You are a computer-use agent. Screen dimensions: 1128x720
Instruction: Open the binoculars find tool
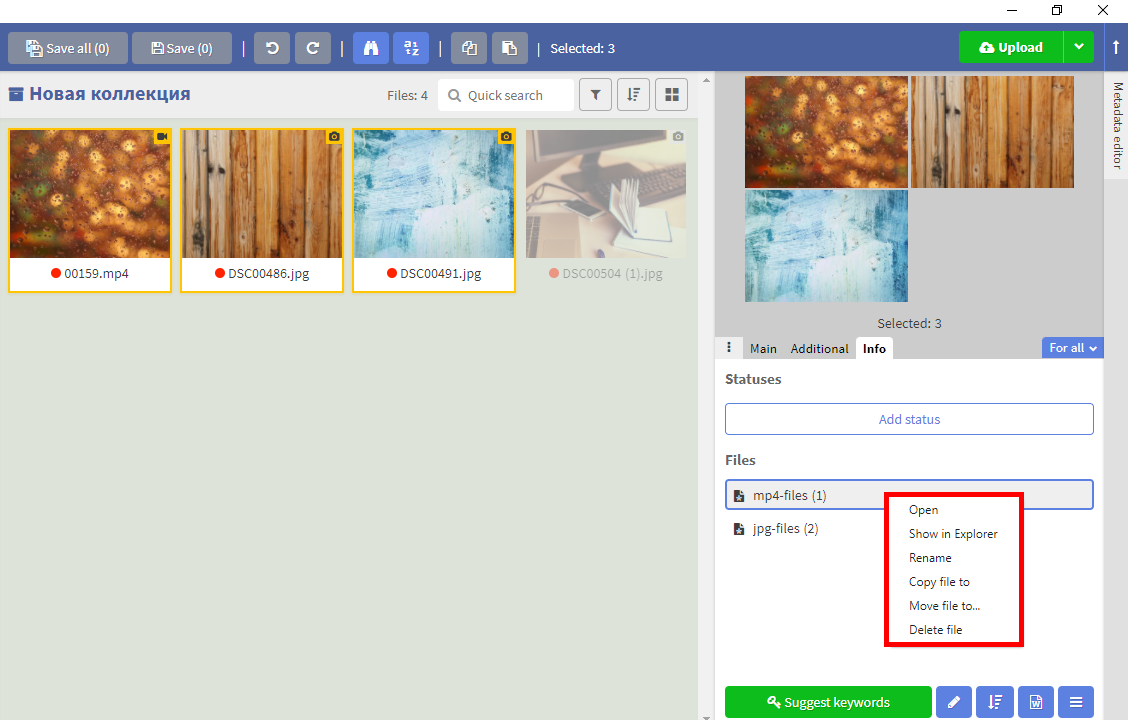[370, 48]
